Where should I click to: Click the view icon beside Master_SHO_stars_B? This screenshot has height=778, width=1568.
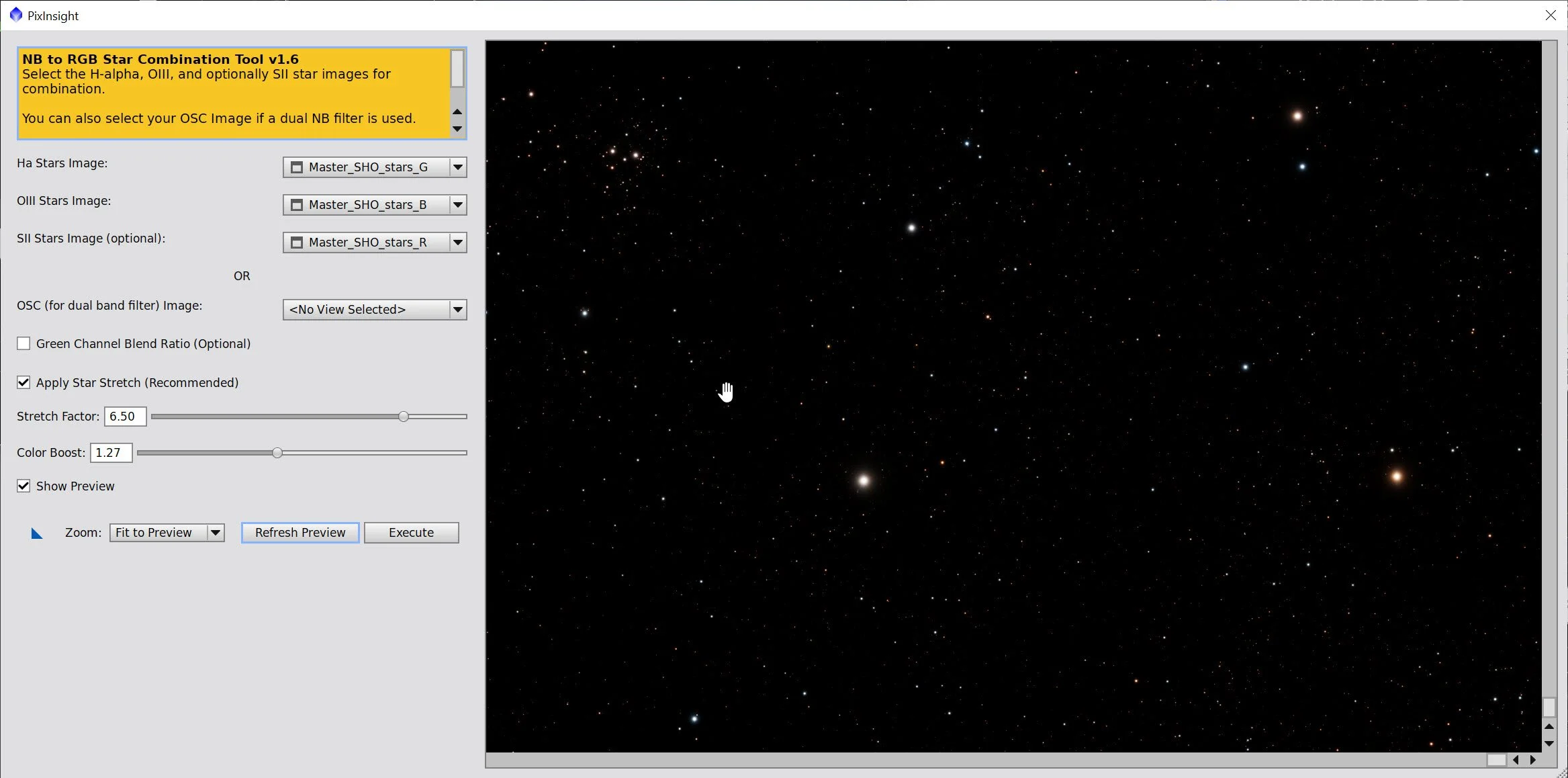(x=297, y=205)
